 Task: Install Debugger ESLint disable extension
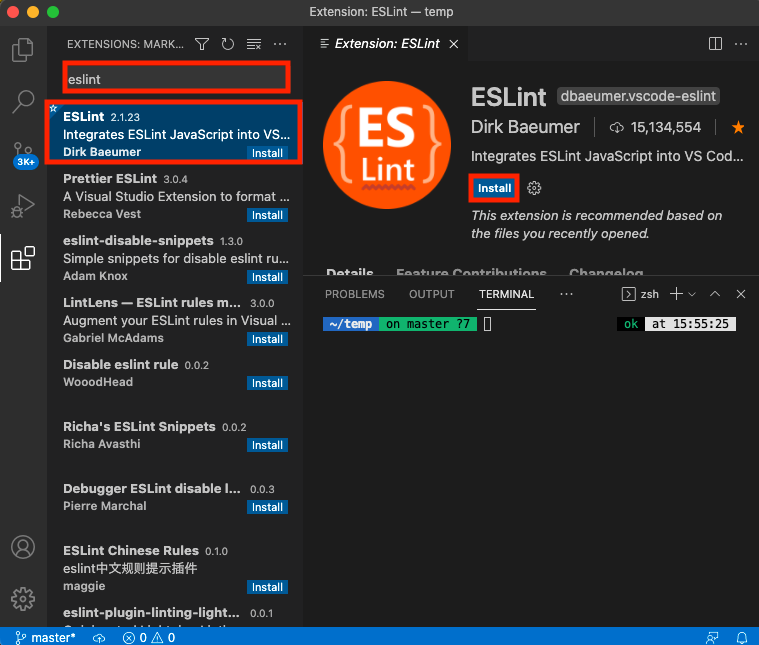click(x=267, y=507)
